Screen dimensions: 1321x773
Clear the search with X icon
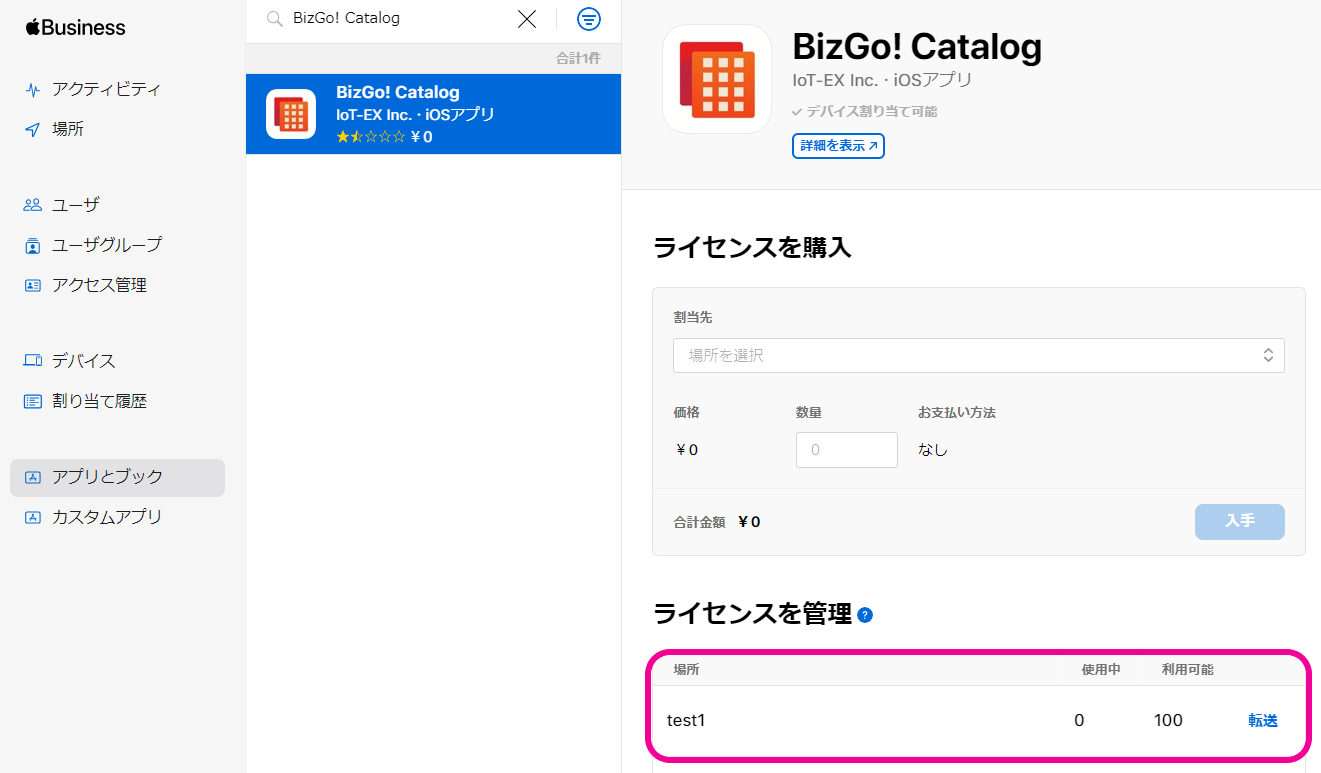point(527,19)
